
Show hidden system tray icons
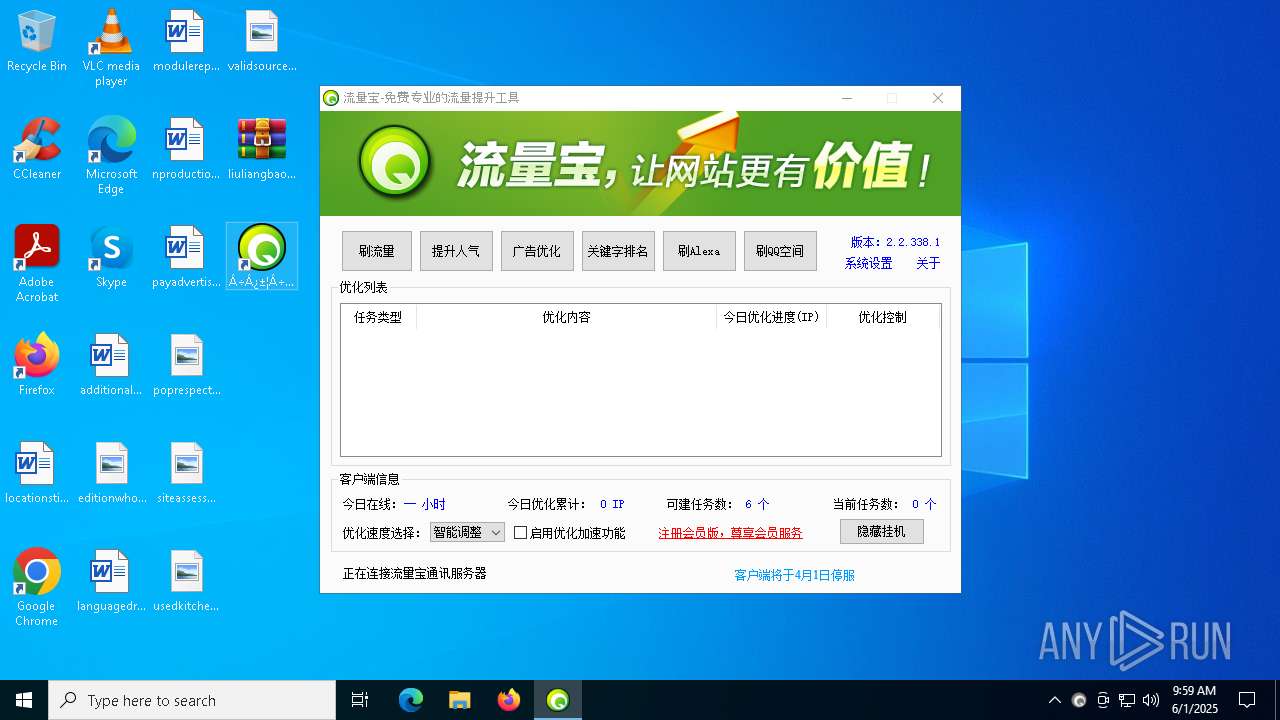1054,700
